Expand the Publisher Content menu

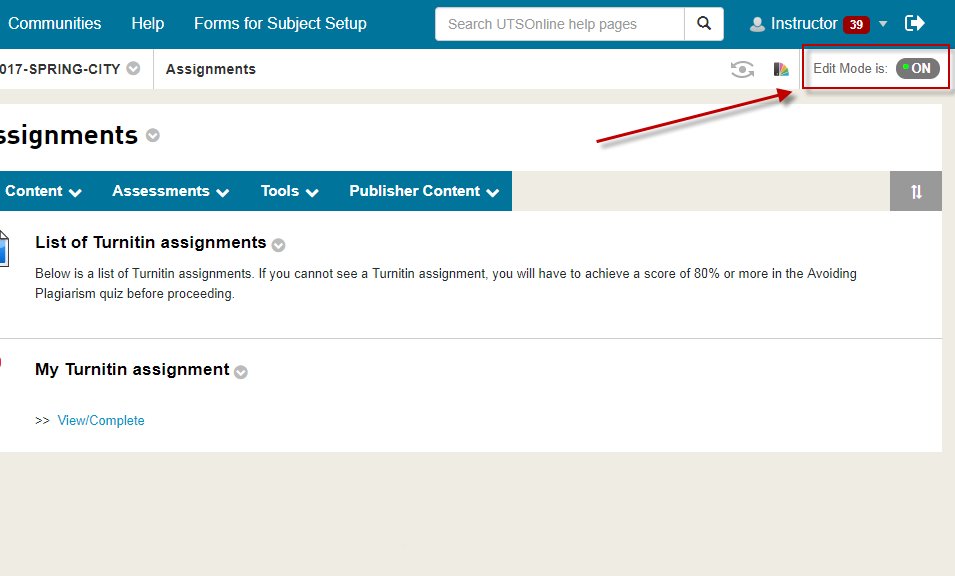click(x=423, y=191)
